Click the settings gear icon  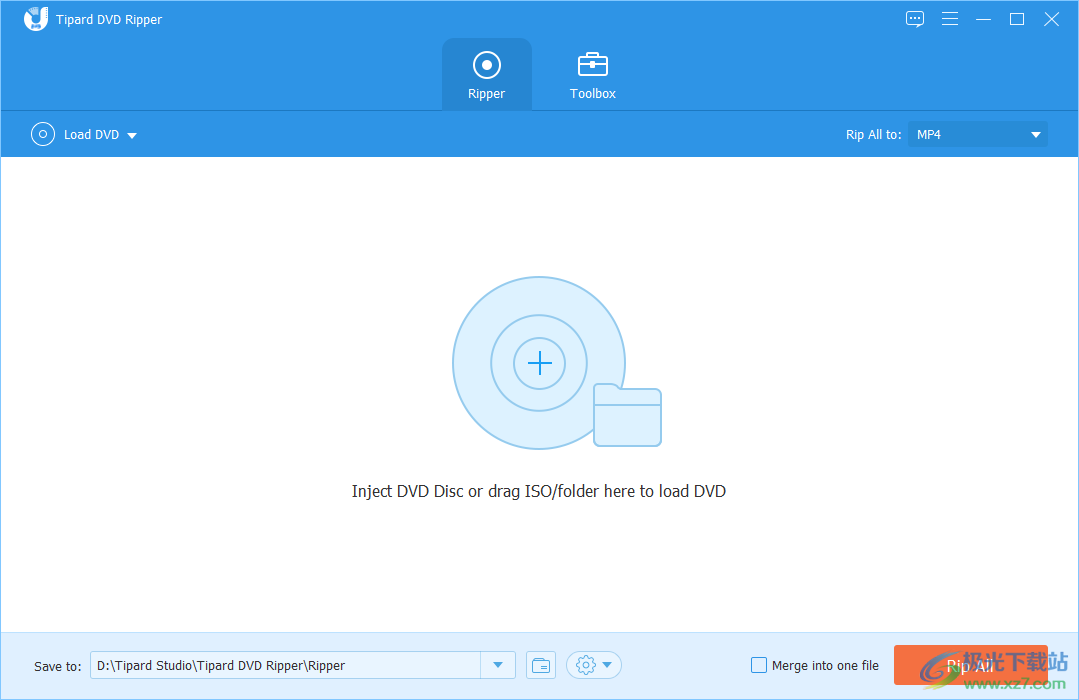pyautogui.click(x=586, y=665)
